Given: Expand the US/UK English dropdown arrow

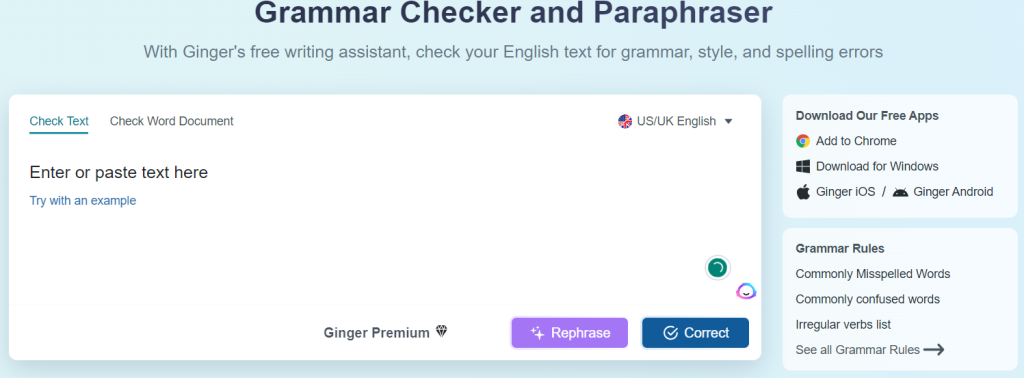Looking at the screenshot, I should [729, 121].
